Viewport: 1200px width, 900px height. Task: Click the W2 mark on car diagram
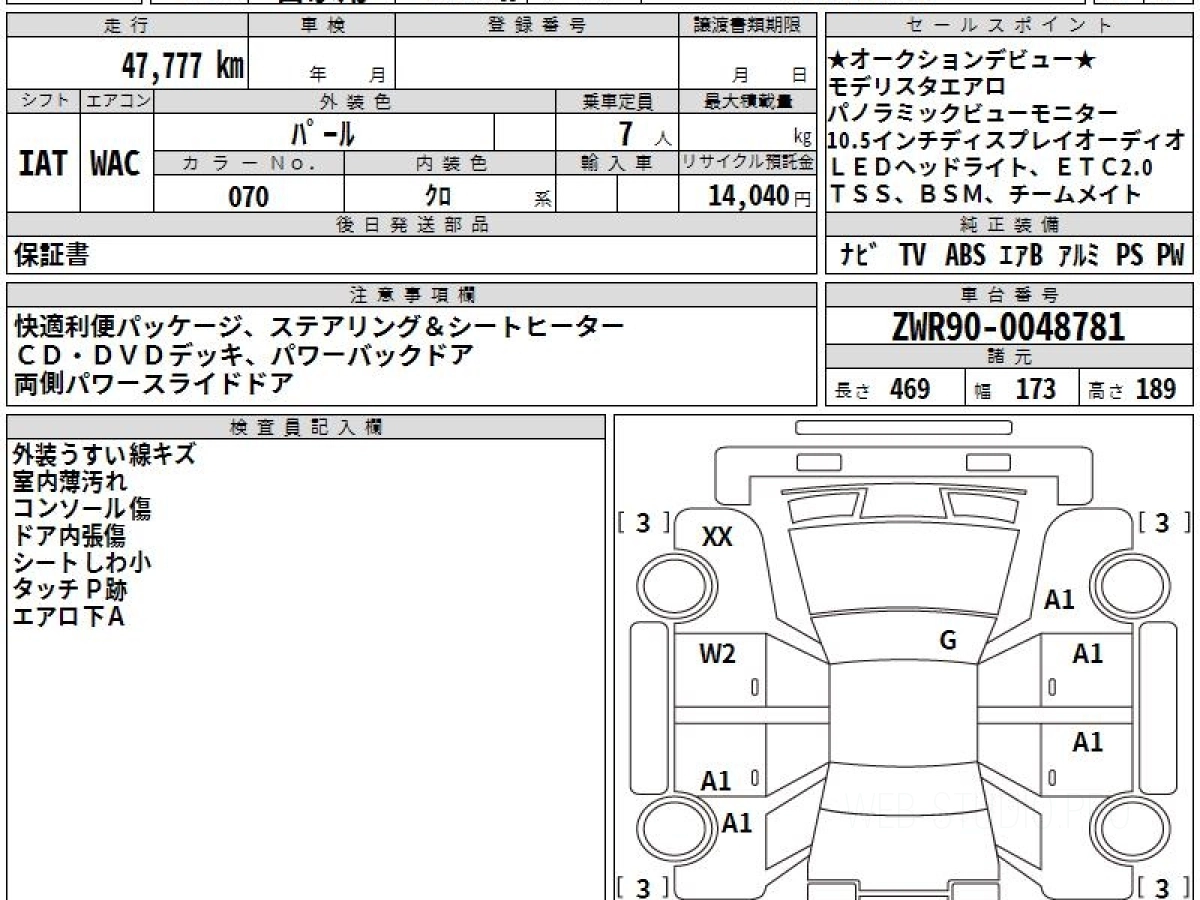[717, 655]
